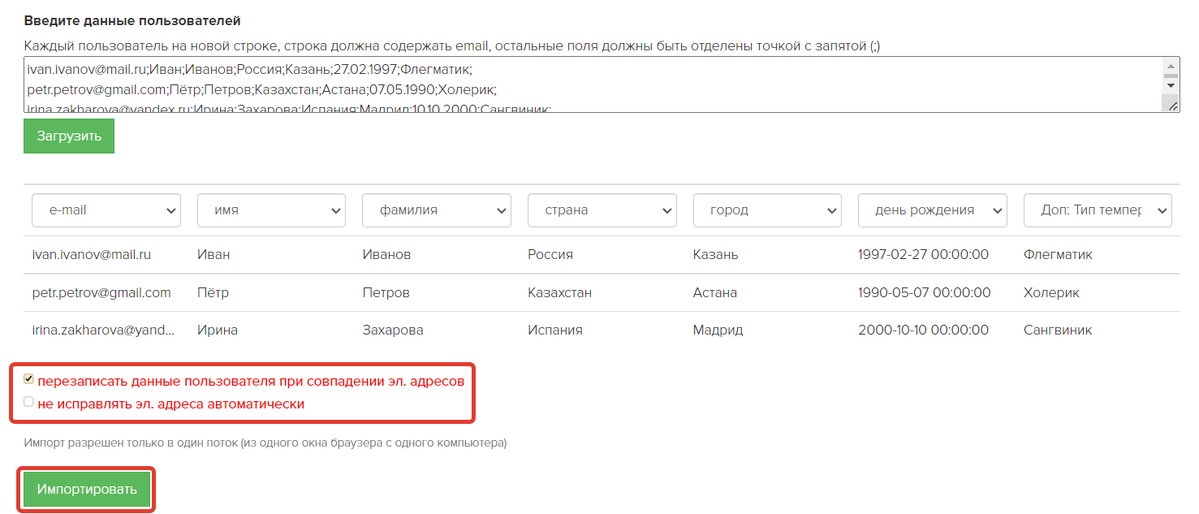Click the green Загрузить button
Image resolution: width=1199 pixels, height=514 pixels.
click(69, 136)
